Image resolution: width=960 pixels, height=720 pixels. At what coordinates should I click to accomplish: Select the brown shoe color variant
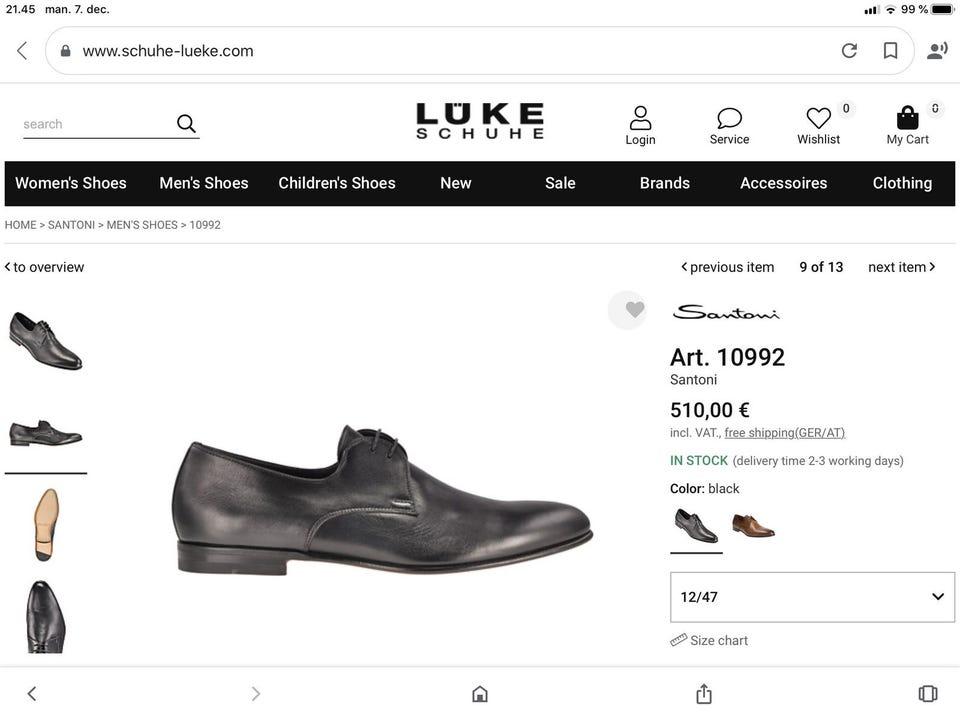pos(753,525)
